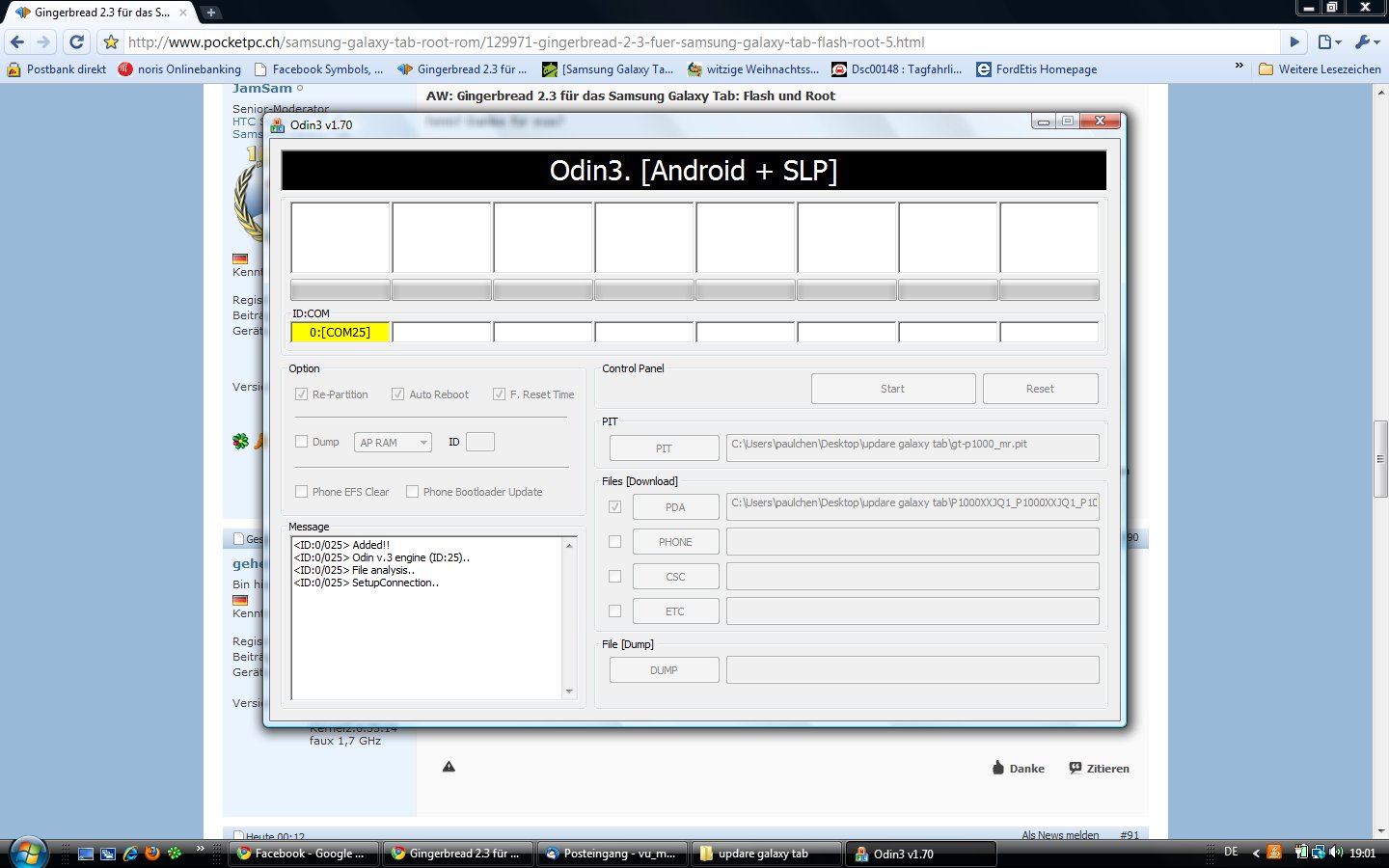
Task: Open Chrome page menu icon
Action: click(1329, 42)
